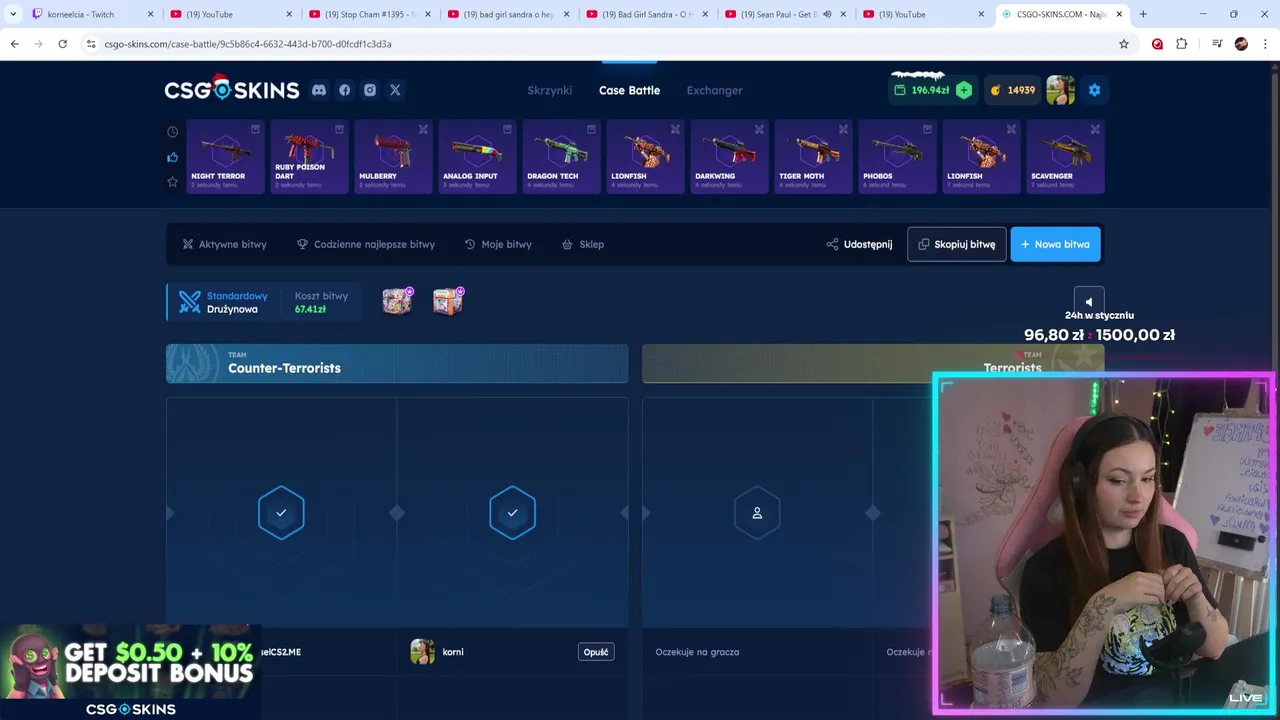Click the green plus to add balance
The image size is (1280, 720).
963,90
